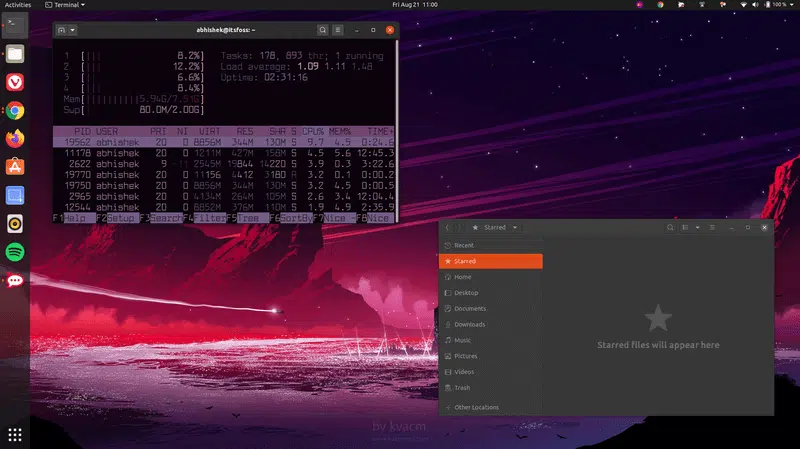Select htop F2 Setup
Image resolution: width=800 pixels, height=449 pixels.
[x=117, y=218]
